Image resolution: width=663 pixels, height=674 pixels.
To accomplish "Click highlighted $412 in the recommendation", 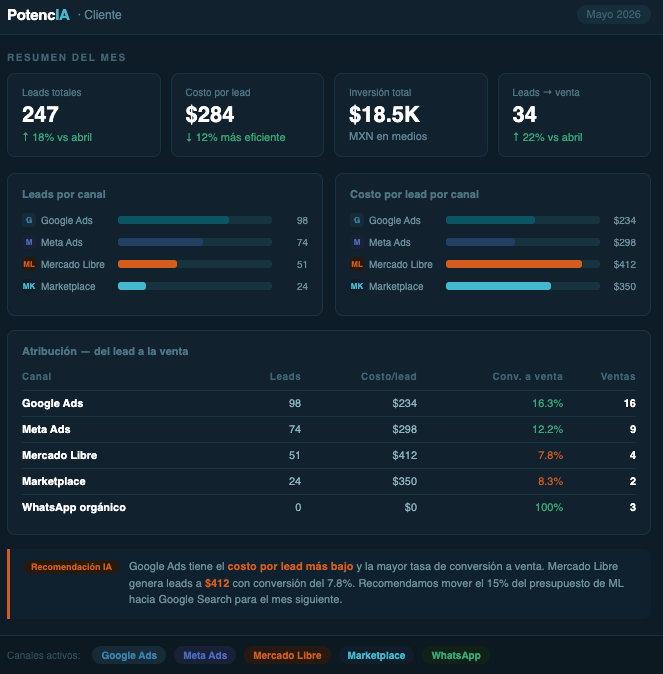I will coord(217,583).
